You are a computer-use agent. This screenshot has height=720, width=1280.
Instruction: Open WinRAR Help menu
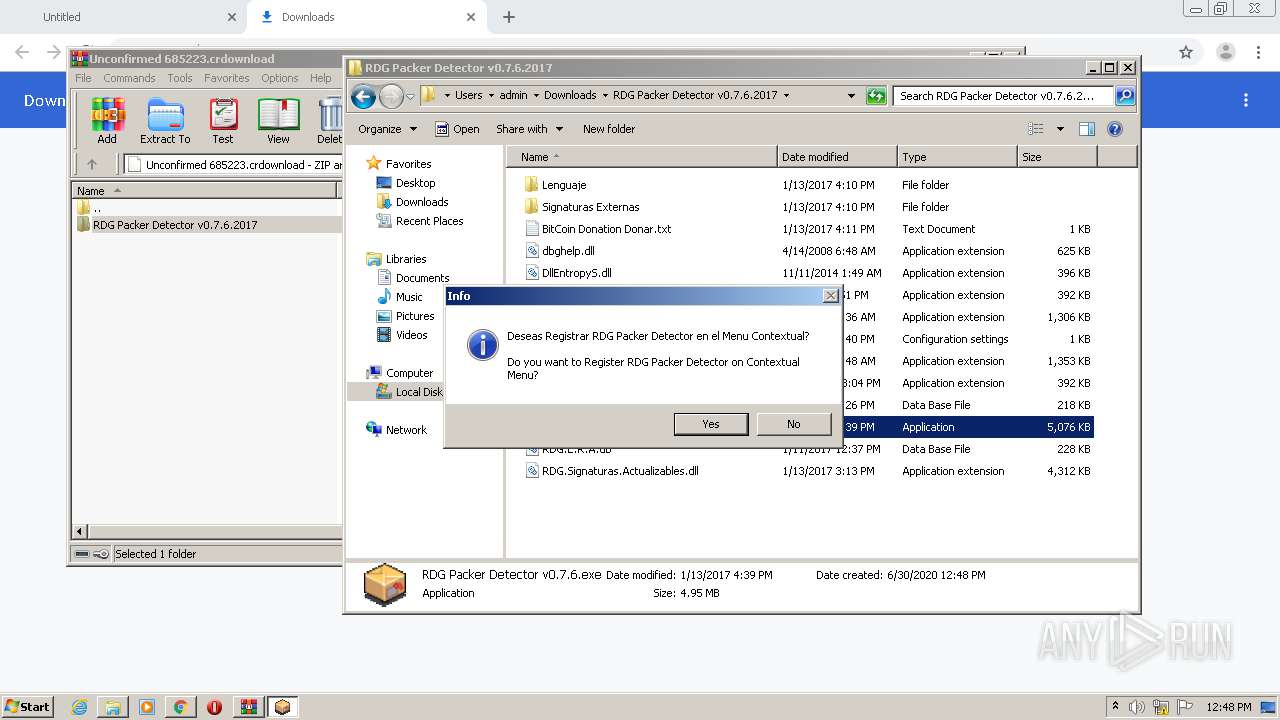click(320, 78)
